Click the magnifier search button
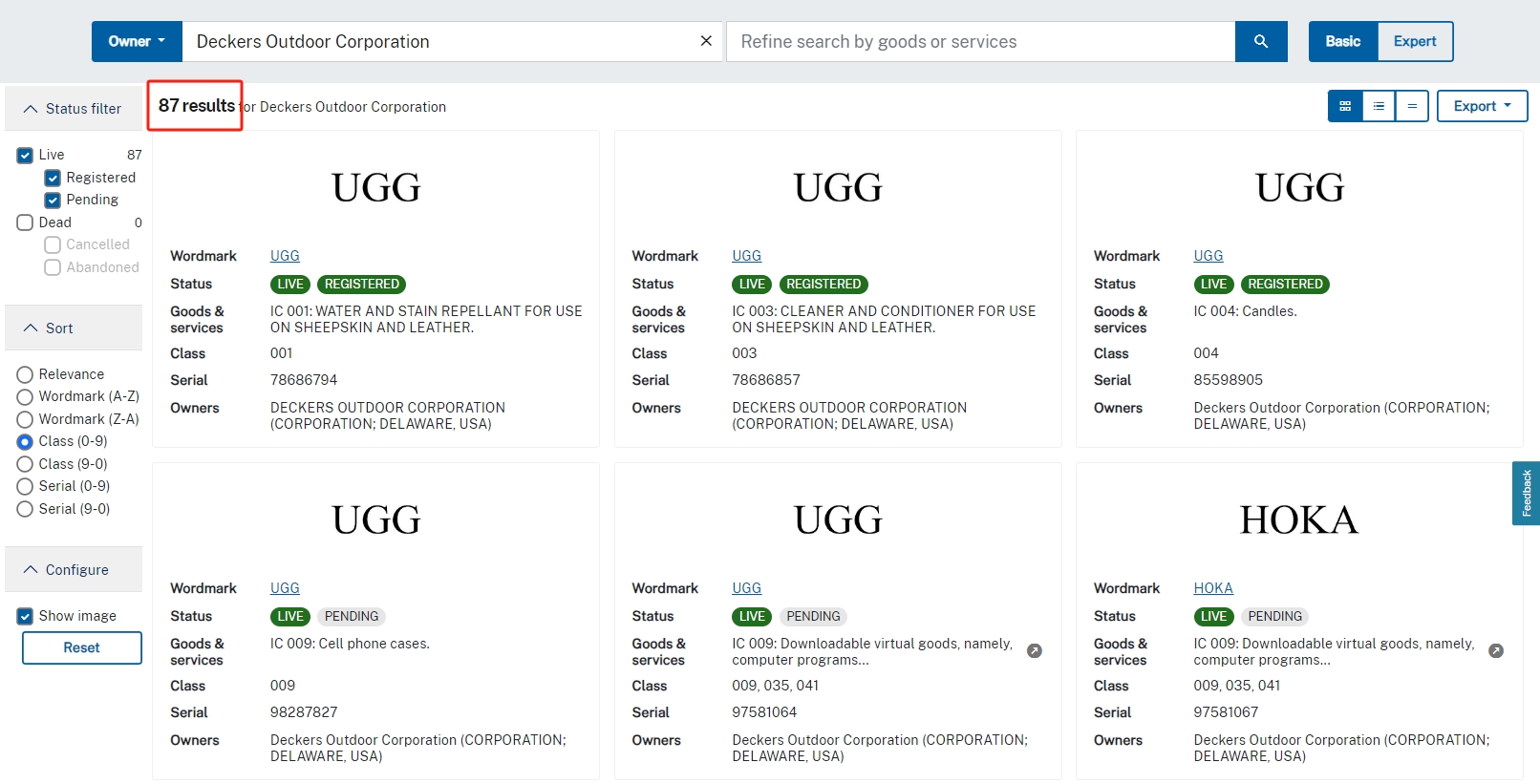1540x784 pixels. coord(1261,42)
